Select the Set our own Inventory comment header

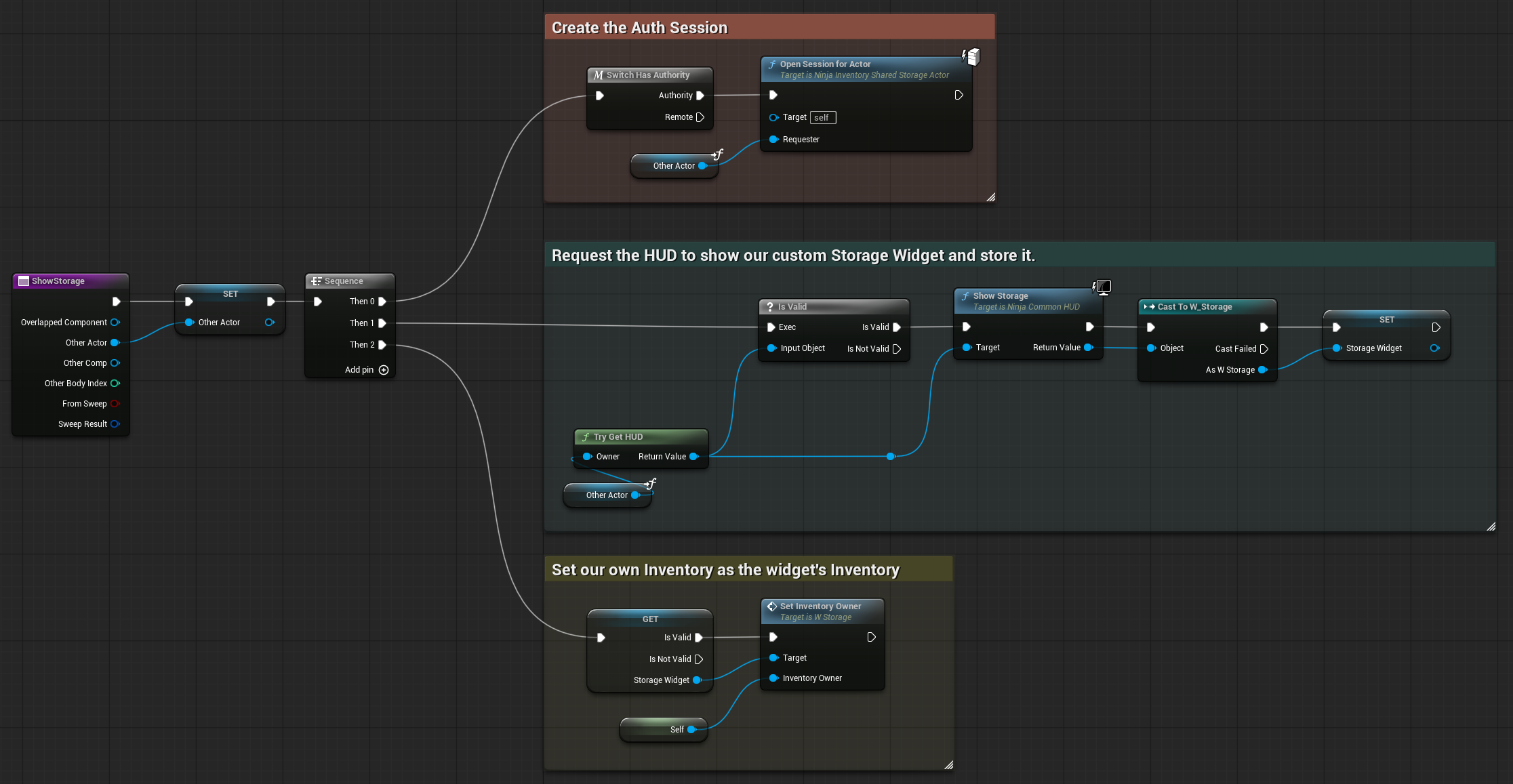tap(725, 570)
